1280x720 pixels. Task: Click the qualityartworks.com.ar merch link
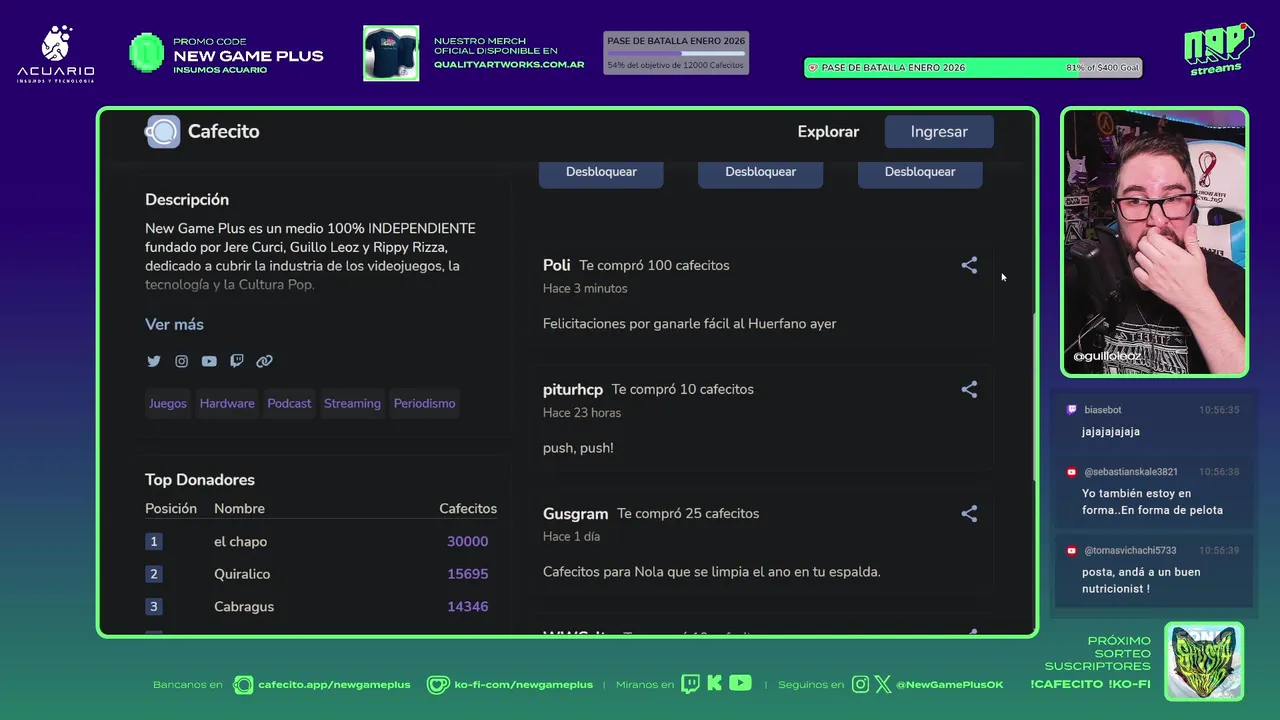(x=509, y=65)
